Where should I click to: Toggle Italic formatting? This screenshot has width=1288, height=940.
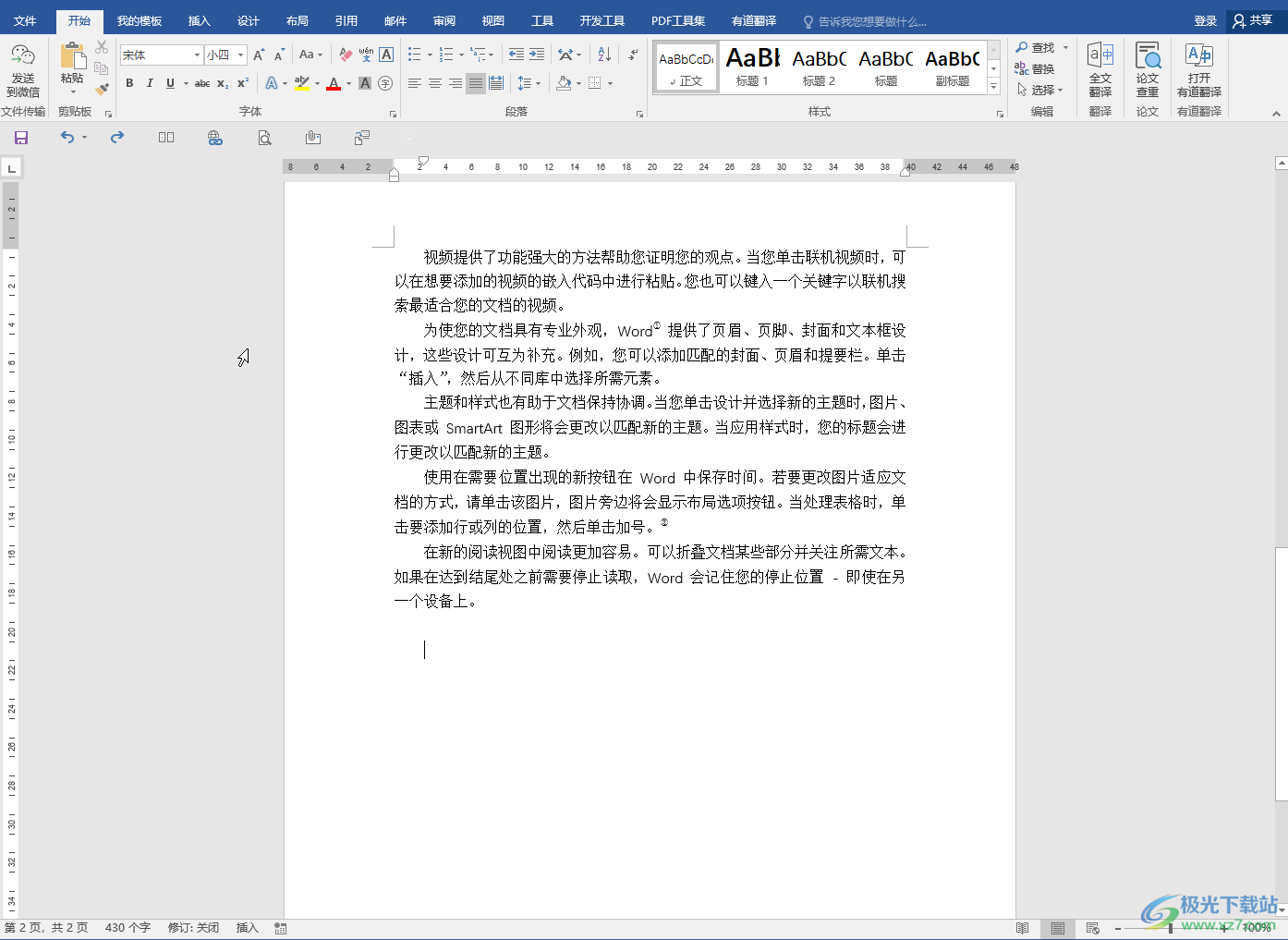pos(150,83)
